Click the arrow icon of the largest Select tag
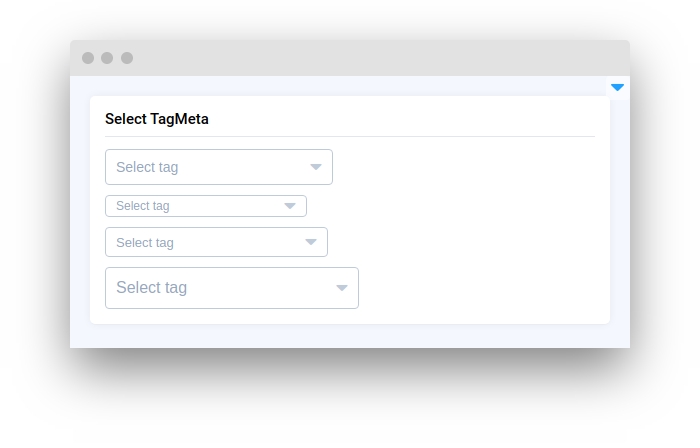 pos(342,288)
